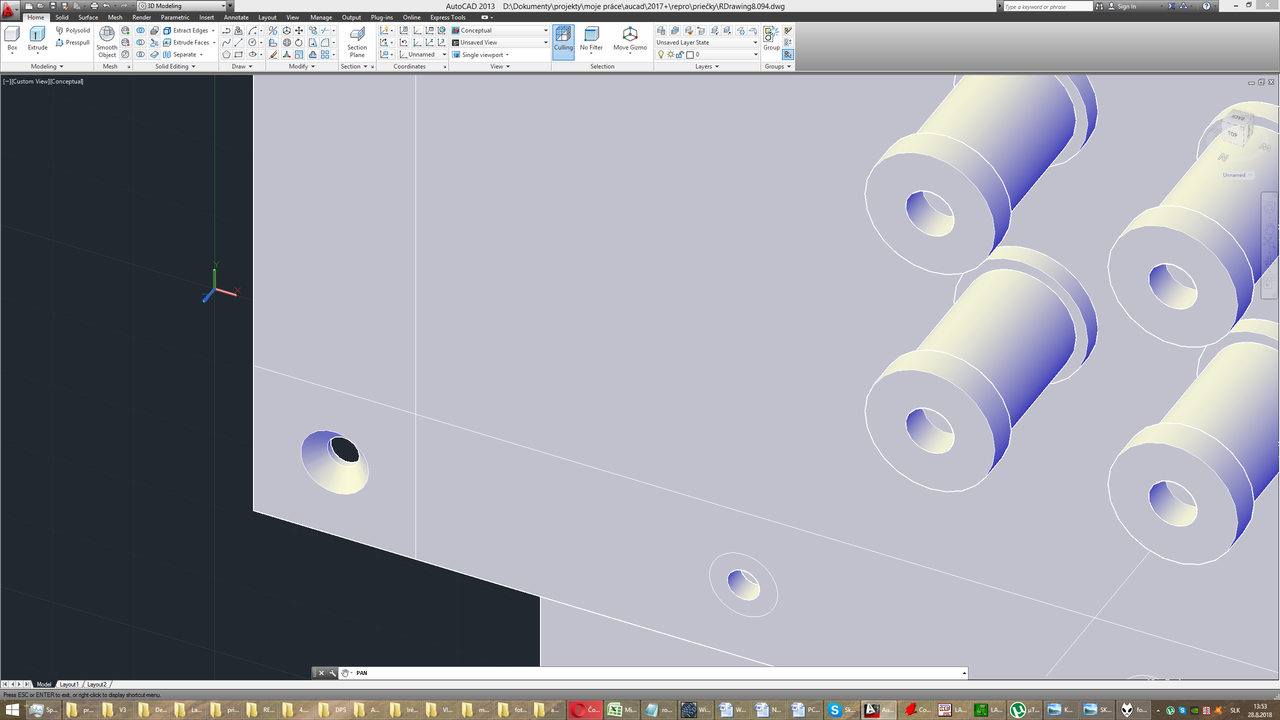Click Sign In in the title bar
This screenshot has height=720, width=1280.
(x=1126, y=6)
